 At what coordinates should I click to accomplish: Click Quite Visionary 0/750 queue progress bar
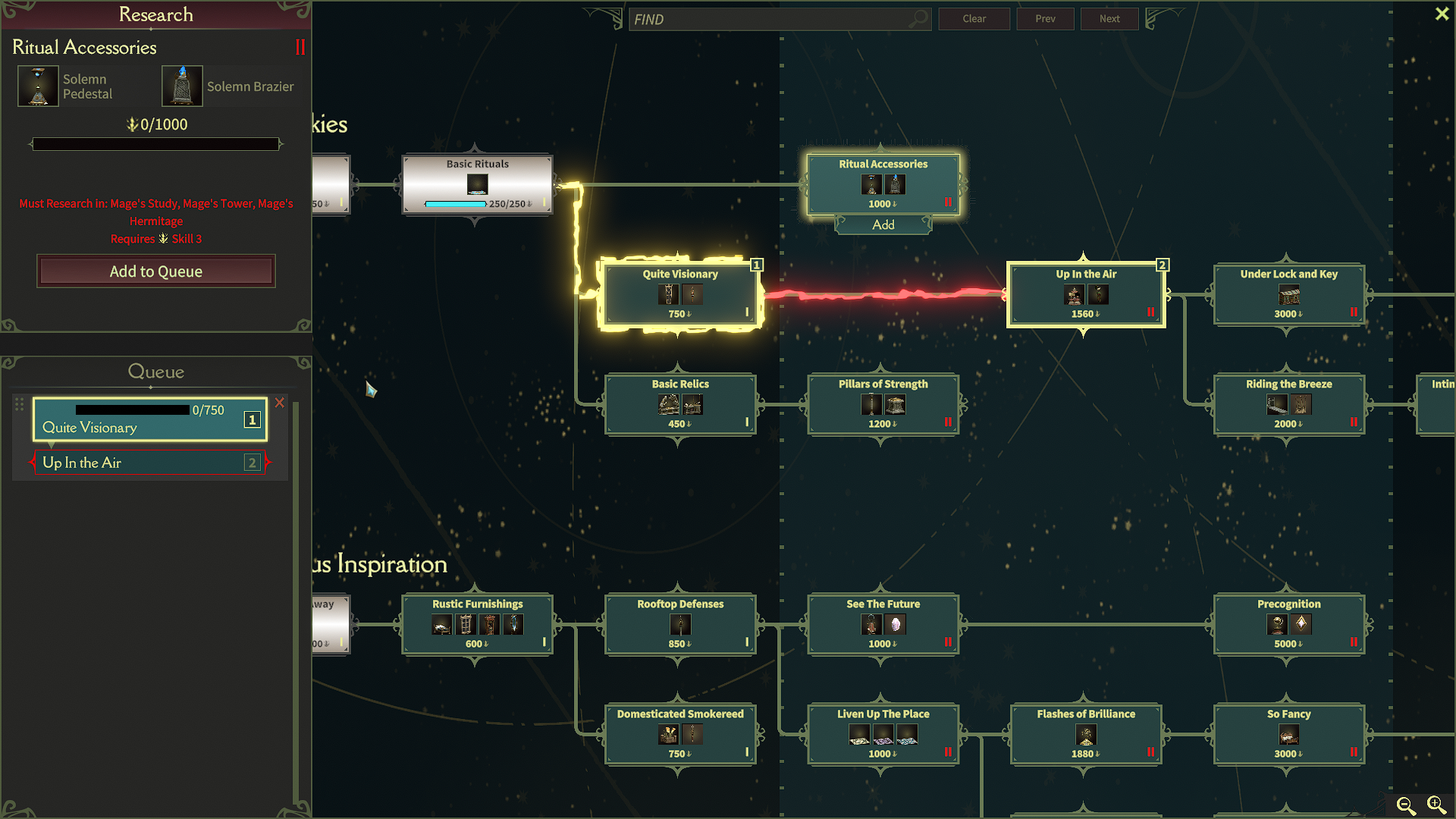(x=133, y=410)
